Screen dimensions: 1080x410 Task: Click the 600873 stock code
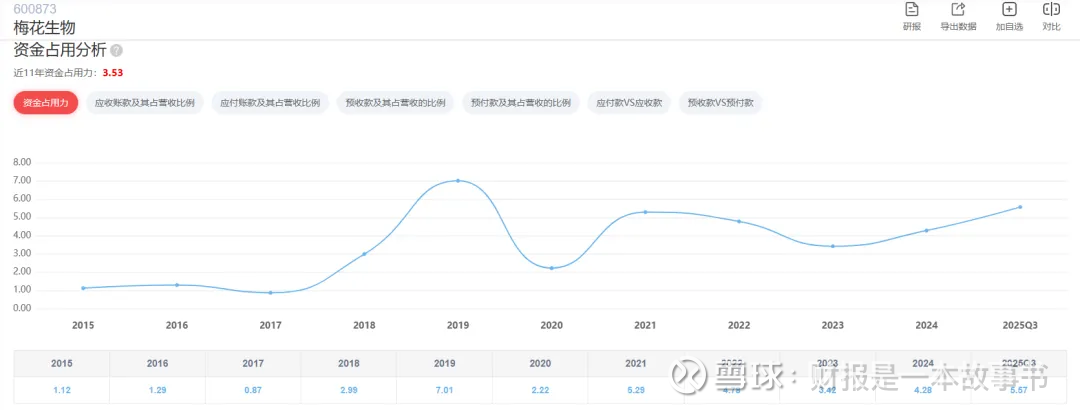click(x=35, y=9)
